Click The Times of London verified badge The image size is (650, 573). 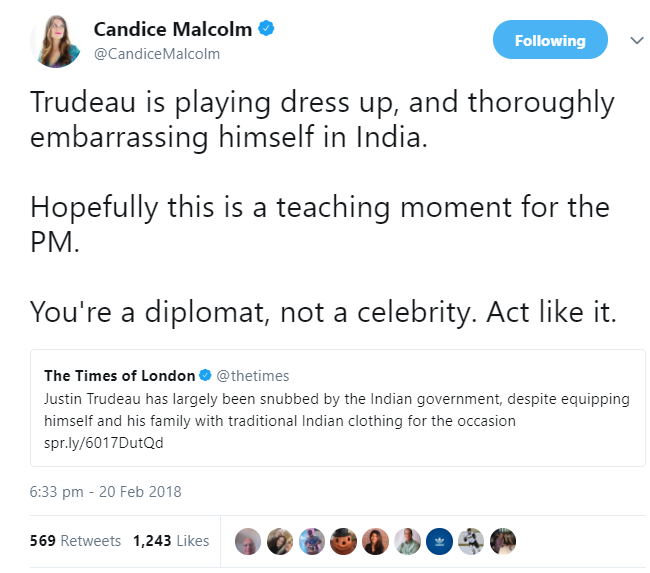[x=205, y=376]
